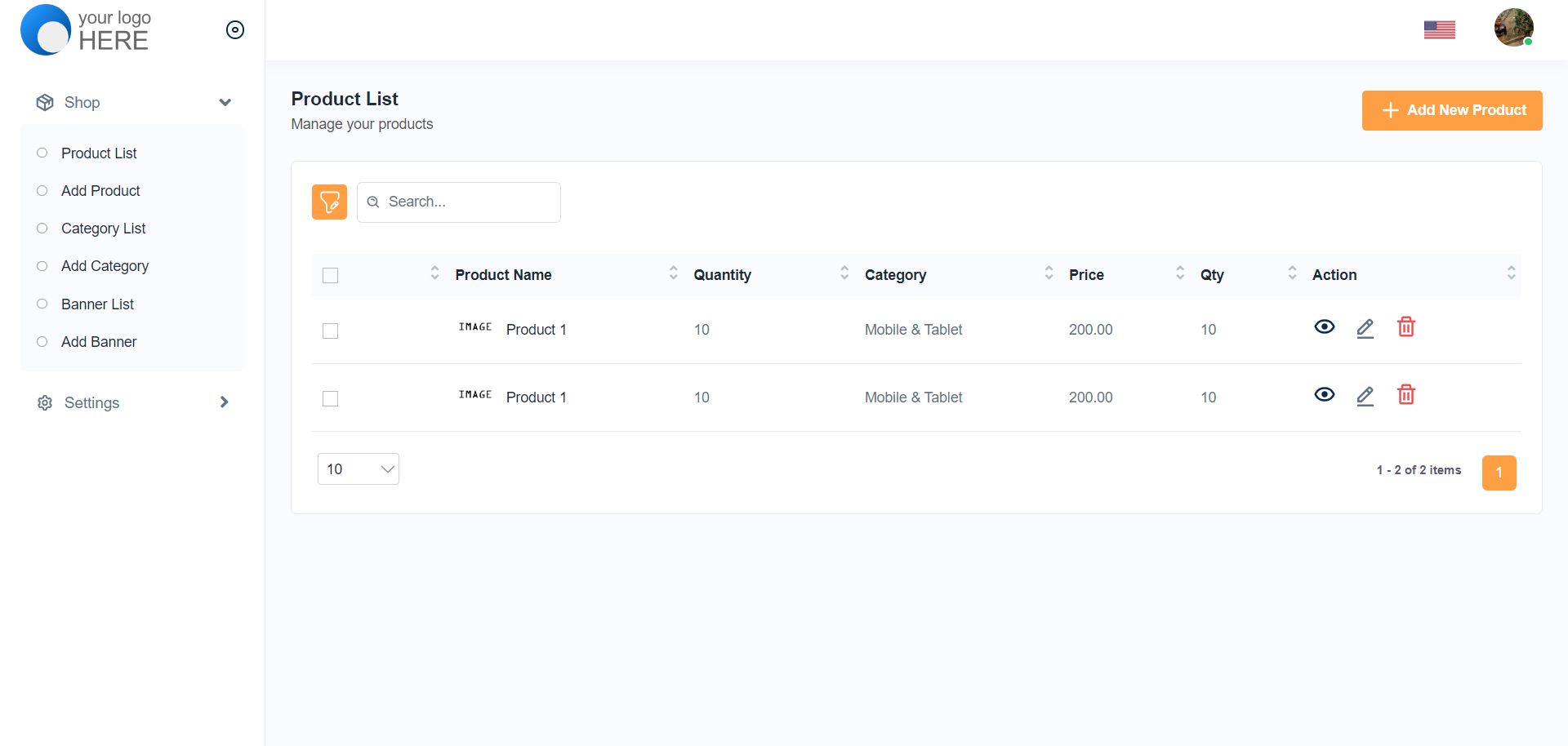Tick the select-all checkbox in table header
The width and height of the screenshot is (1568, 746).
pyautogui.click(x=331, y=276)
